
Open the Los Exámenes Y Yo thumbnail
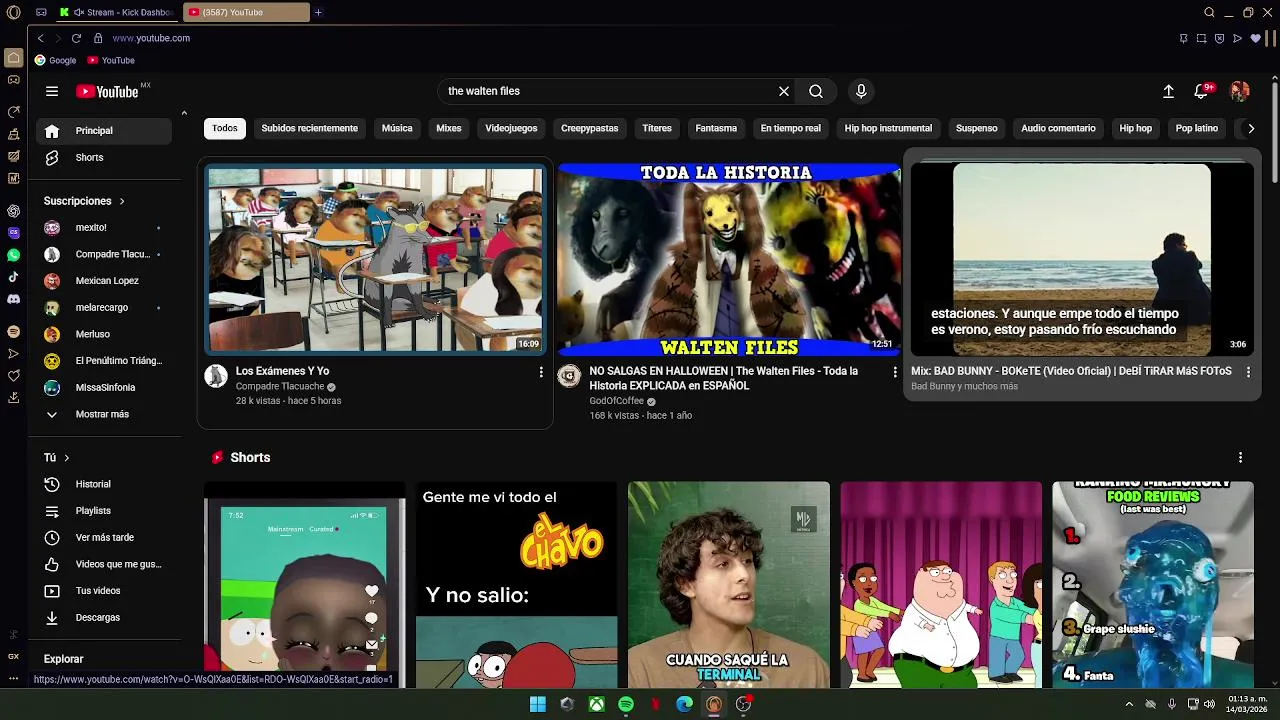tap(375, 259)
